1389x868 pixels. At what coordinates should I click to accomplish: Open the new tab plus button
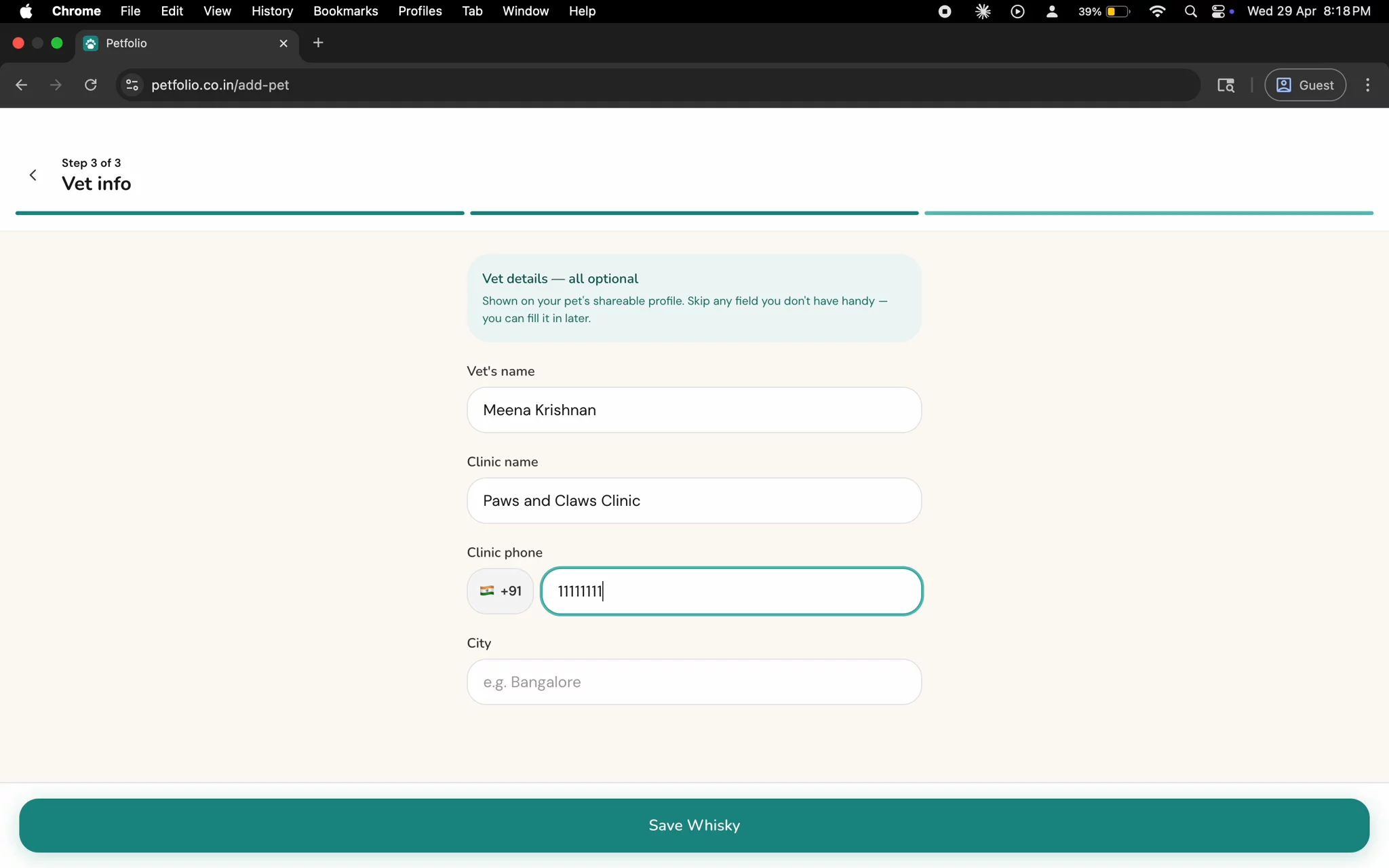318,43
